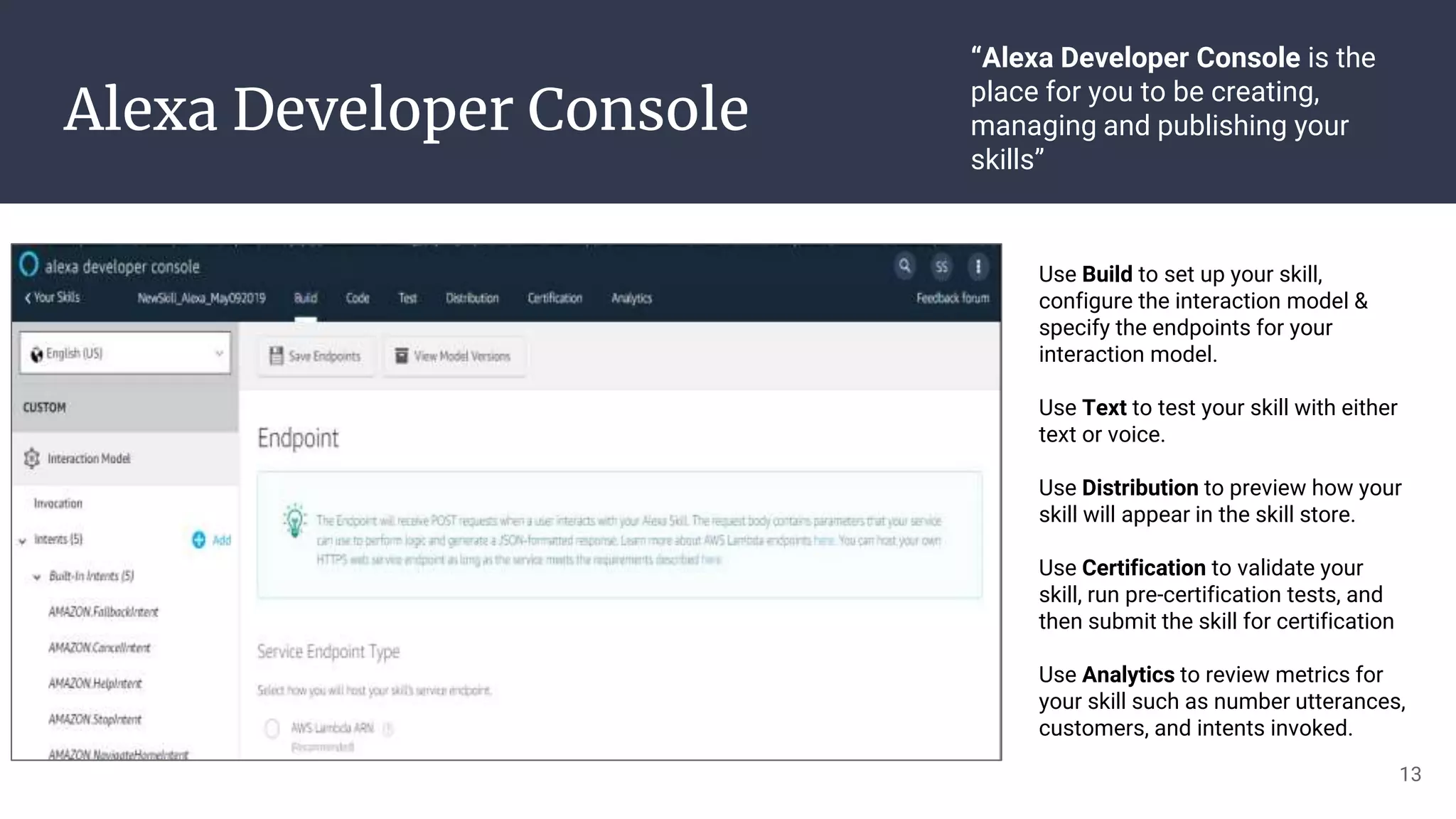Click the NewSkill_Alexa_May092019 skill name
This screenshot has height=819, width=1456.
[x=201, y=298]
